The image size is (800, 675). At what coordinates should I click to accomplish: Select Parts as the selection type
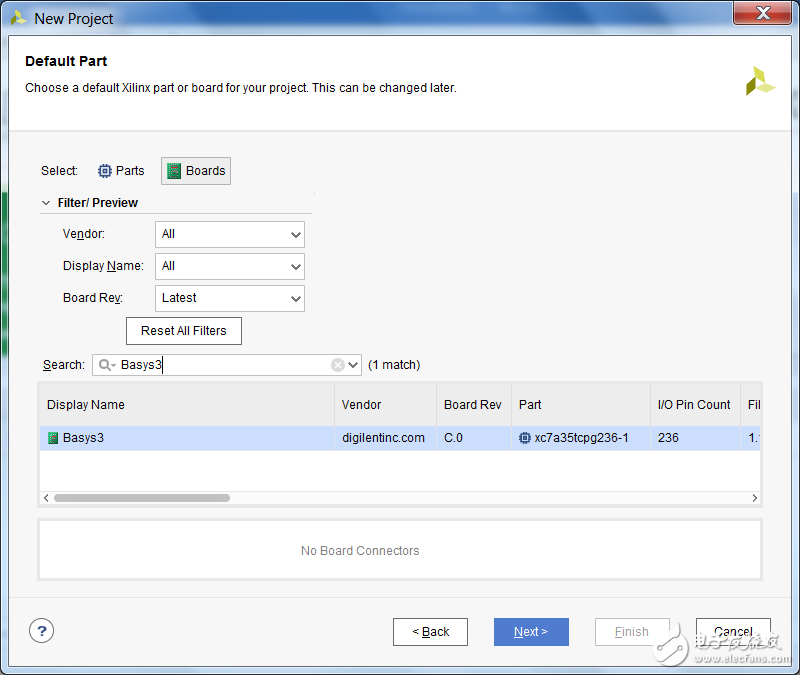pyautogui.click(x=121, y=171)
